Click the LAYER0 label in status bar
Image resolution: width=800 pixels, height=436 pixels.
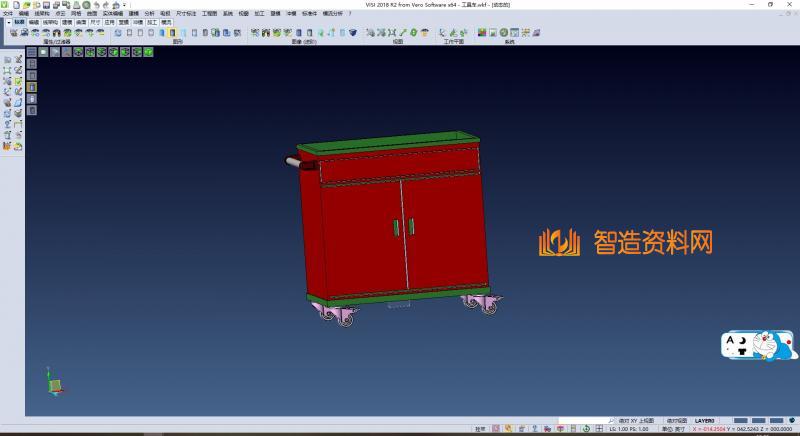coord(705,421)
